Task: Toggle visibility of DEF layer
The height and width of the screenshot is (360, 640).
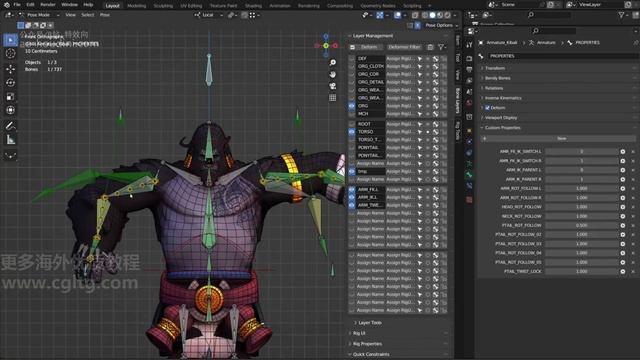Action: [x=352, y=59]
